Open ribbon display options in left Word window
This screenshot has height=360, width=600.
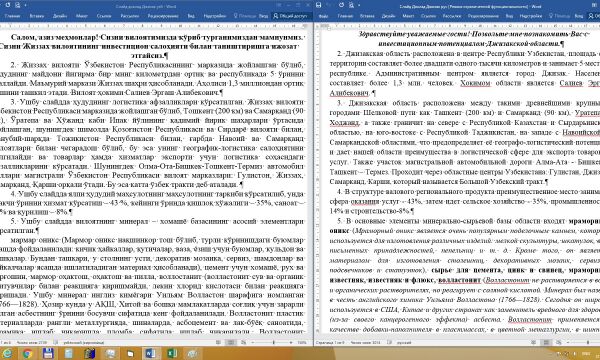click(x=279, y=5)
